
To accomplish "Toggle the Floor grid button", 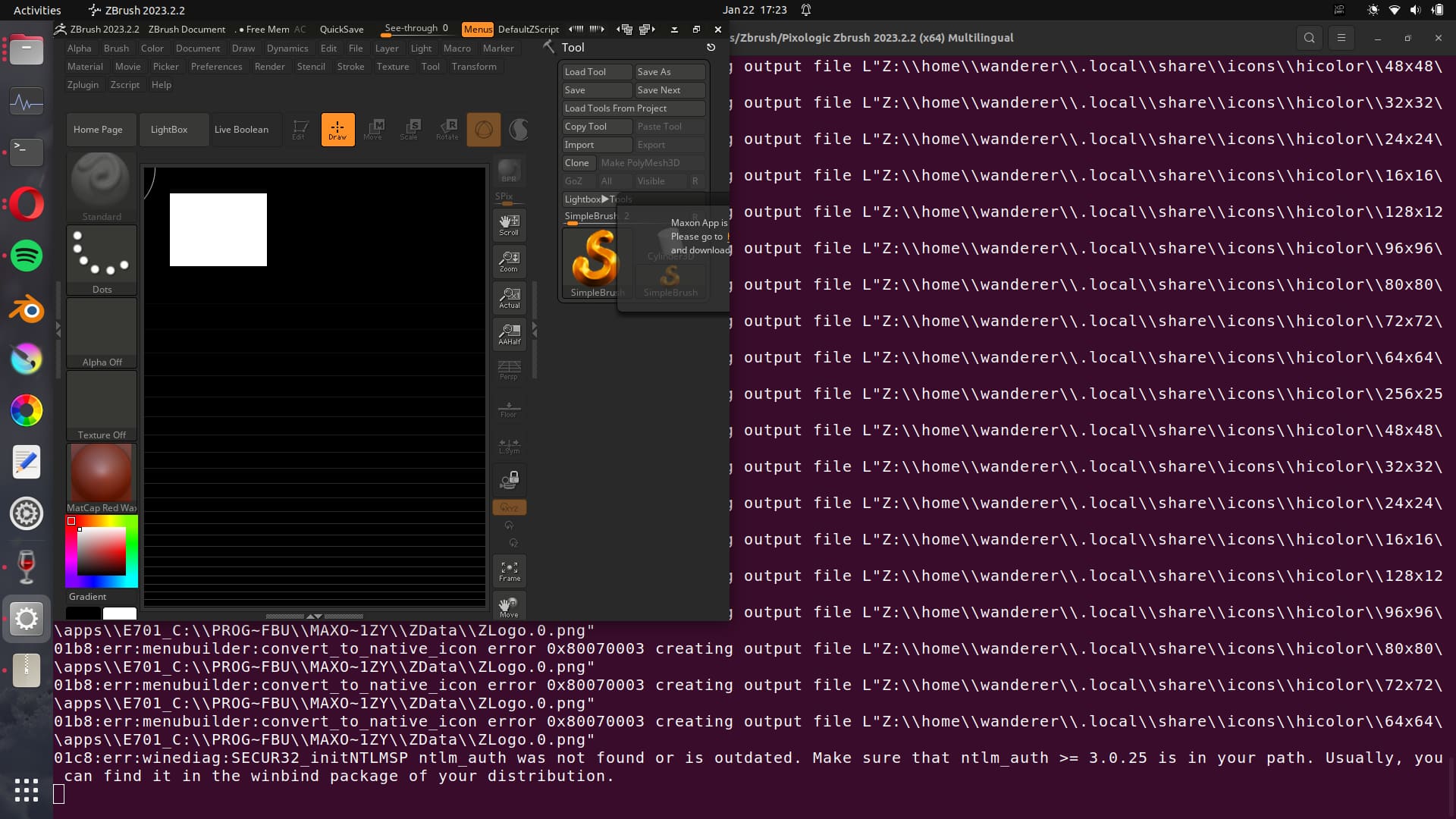I will (x=509, y=409).
